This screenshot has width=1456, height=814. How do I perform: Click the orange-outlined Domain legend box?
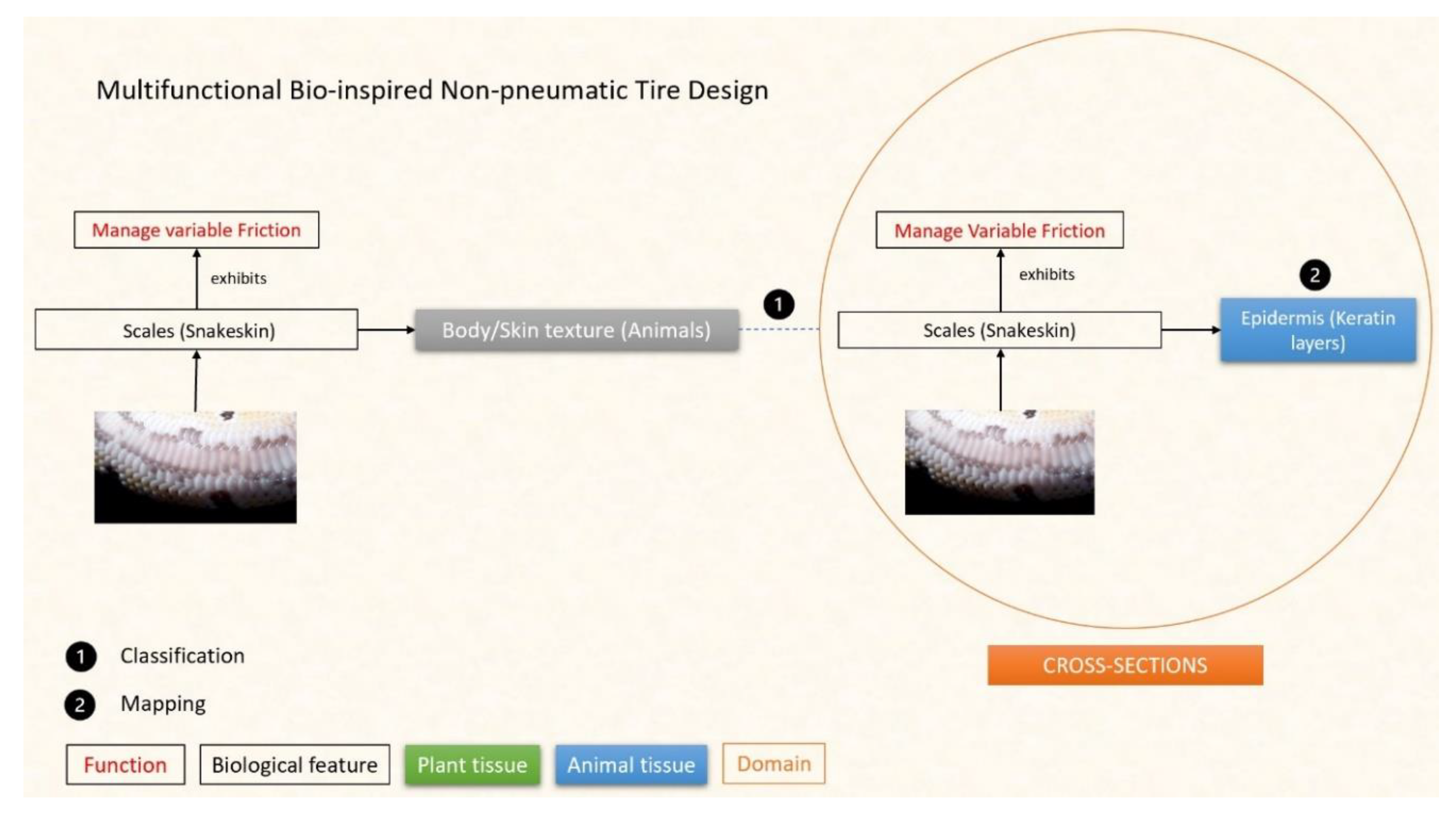[773, 764]
